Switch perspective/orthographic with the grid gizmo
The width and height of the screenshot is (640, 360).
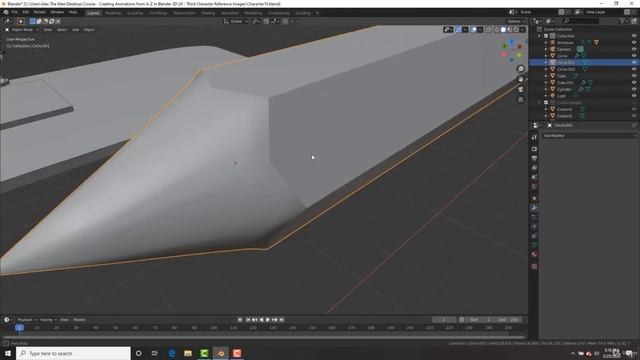point(521,100)
